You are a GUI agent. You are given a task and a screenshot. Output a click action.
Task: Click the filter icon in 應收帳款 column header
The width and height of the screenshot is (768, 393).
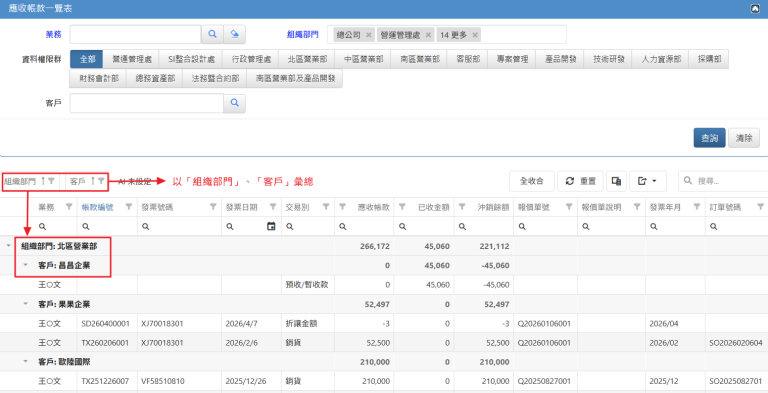[342, 207]
